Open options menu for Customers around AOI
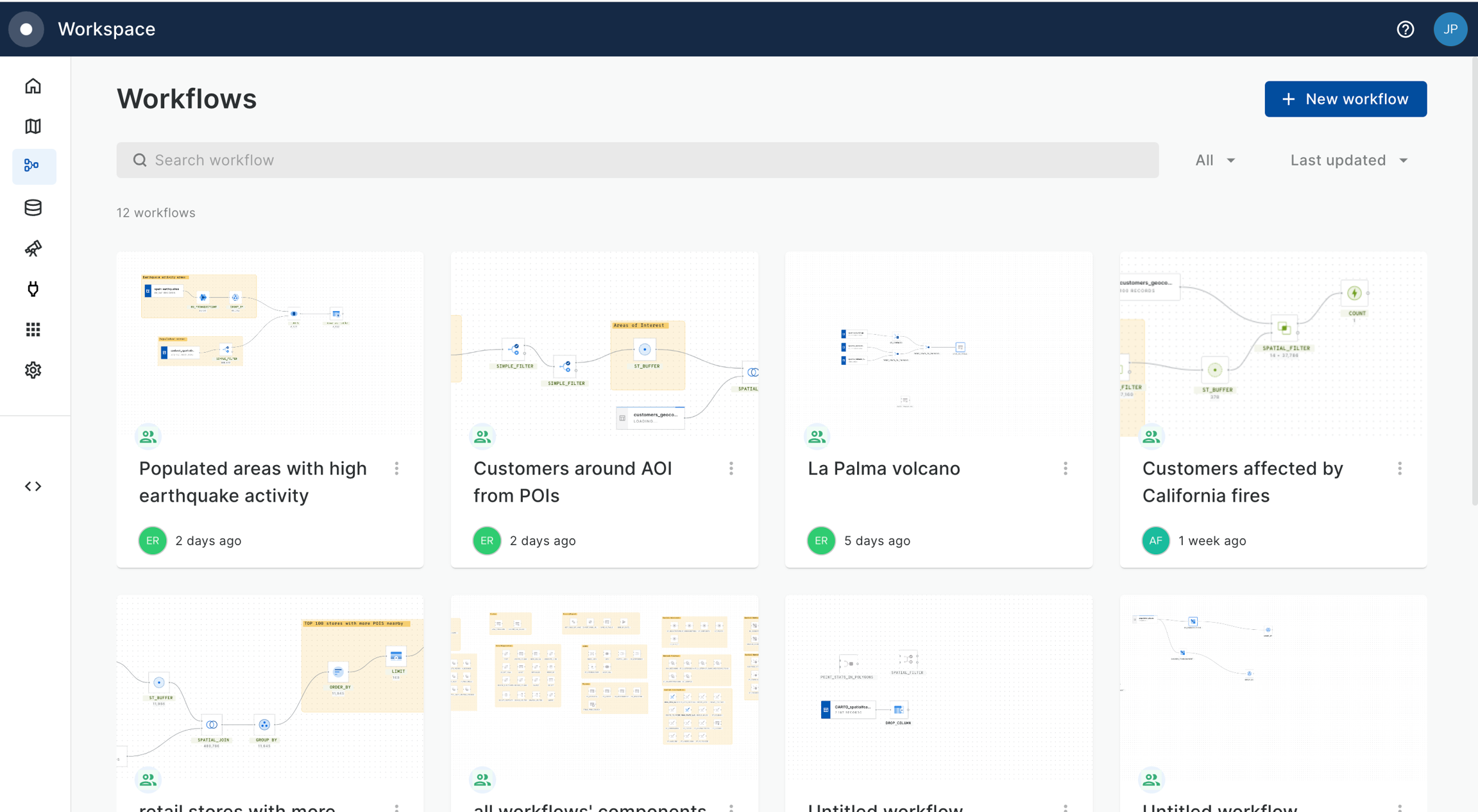The image size is (1478, 812). [x=731, y=469]
